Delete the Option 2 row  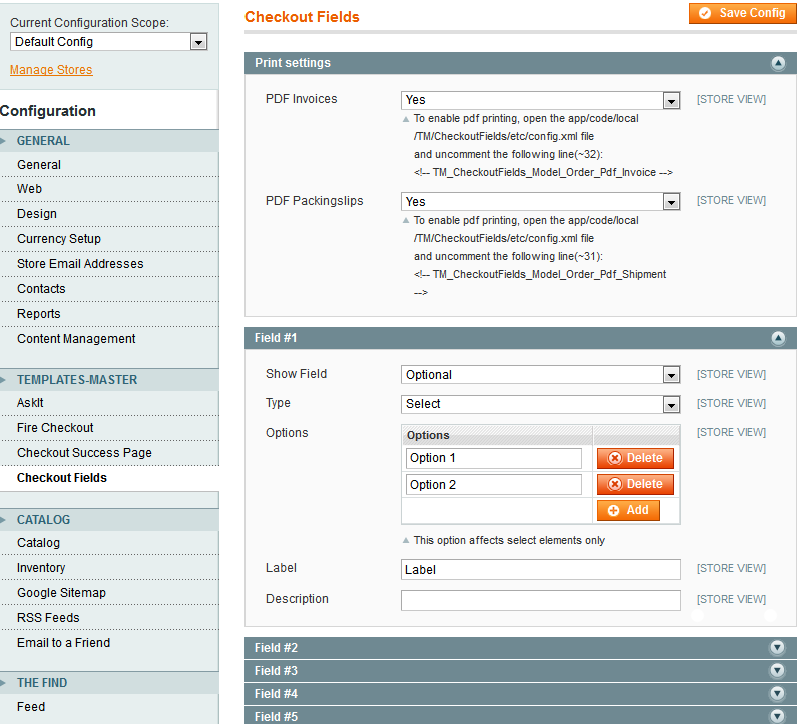tap(635, 484)
